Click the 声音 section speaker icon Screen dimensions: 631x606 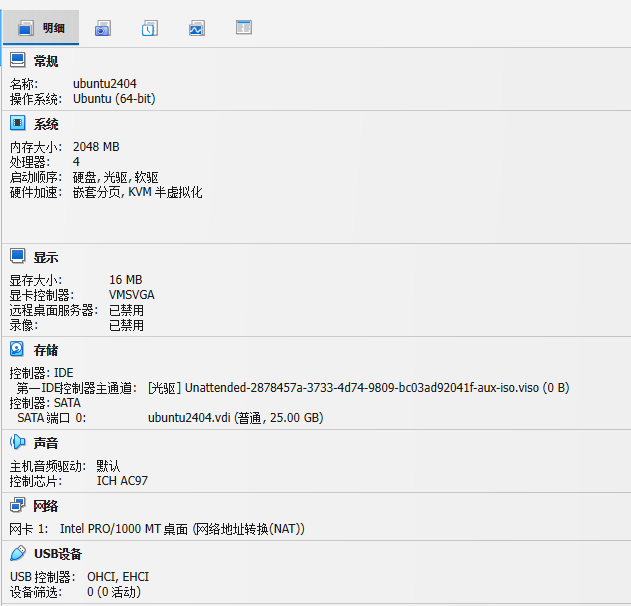pyautogui.click(x=18, y=442)
